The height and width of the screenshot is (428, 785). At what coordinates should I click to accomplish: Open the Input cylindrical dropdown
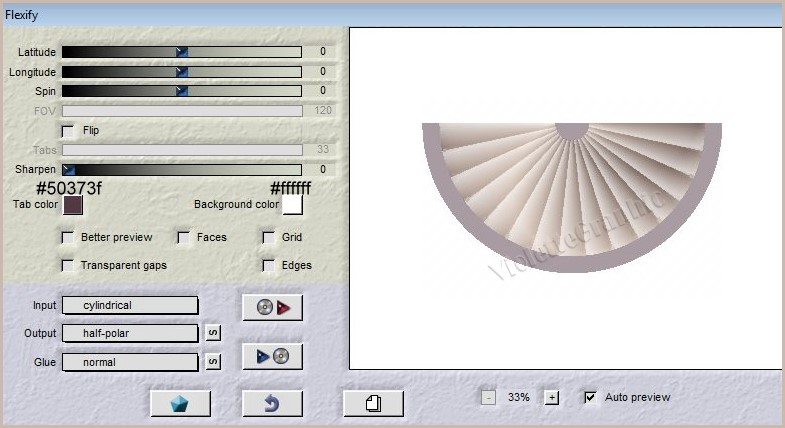pyautogui.click(x=130, y=306)
